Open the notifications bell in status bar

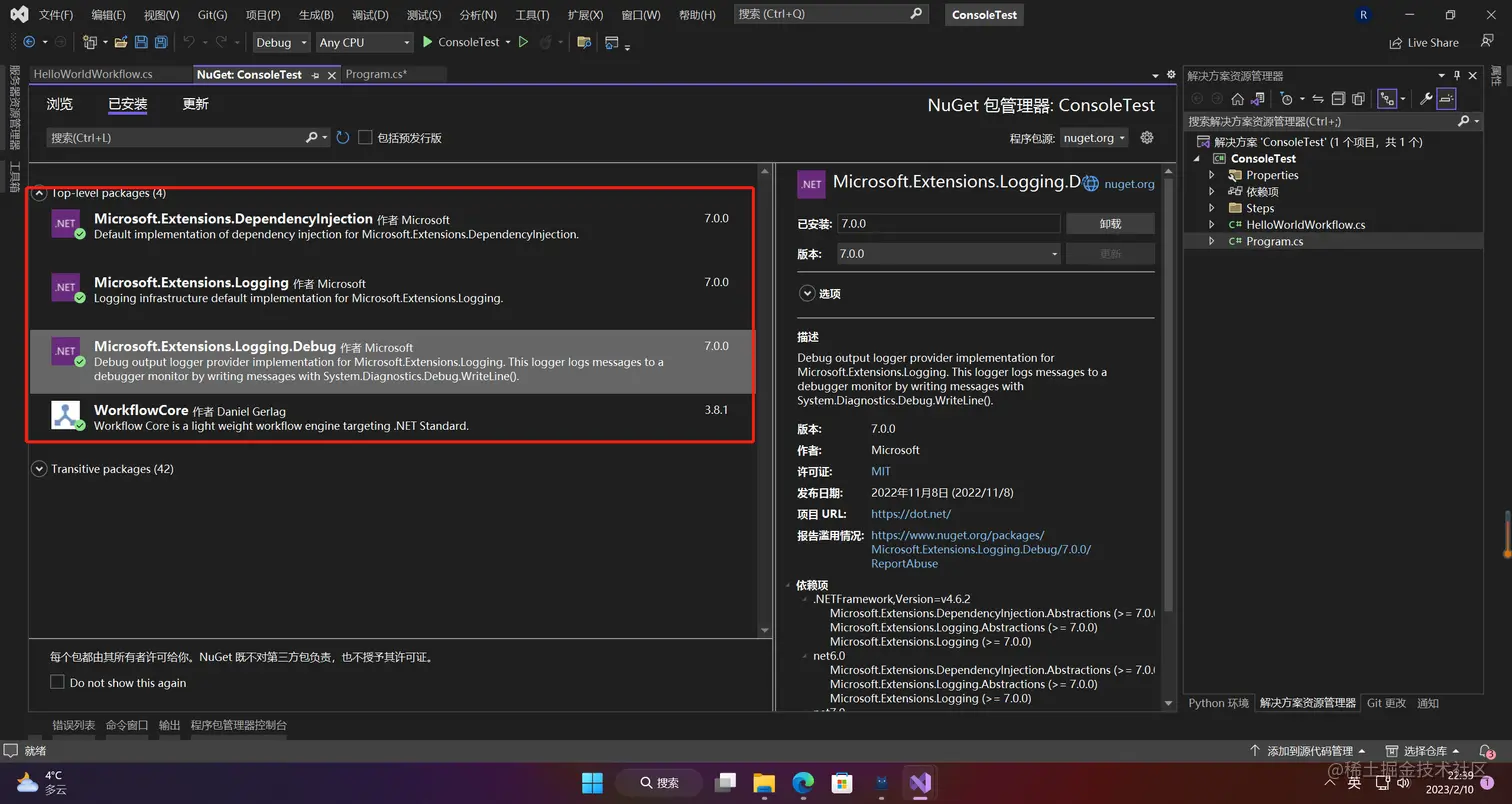pos(1488,750)
